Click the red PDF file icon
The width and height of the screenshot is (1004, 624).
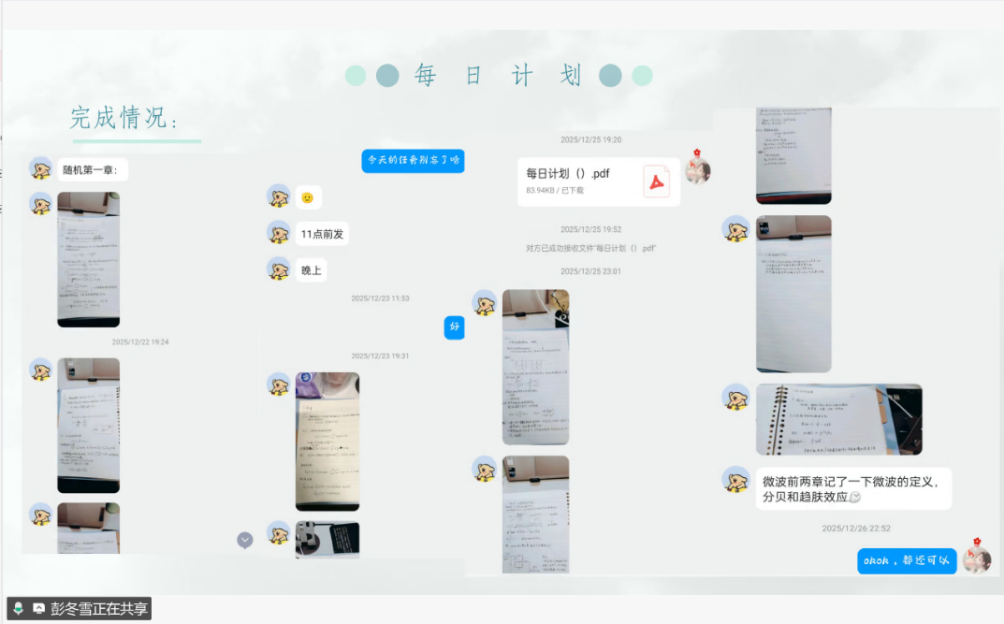pos(656,181)
